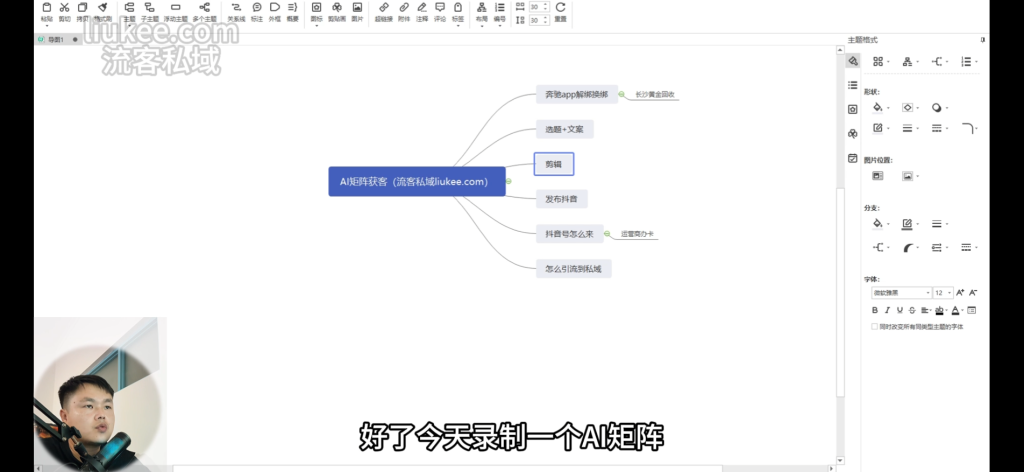Add a relationship line (关系线)
This screenshot has height=472, width=1024.
(236, 8)
